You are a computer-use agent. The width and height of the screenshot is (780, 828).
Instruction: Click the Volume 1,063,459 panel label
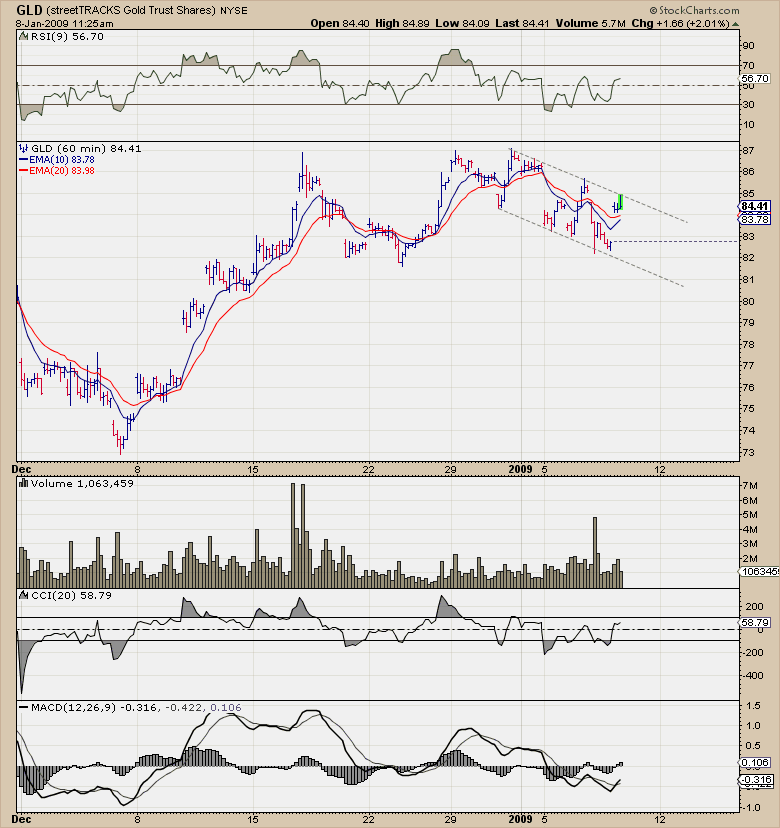(82, 483)
